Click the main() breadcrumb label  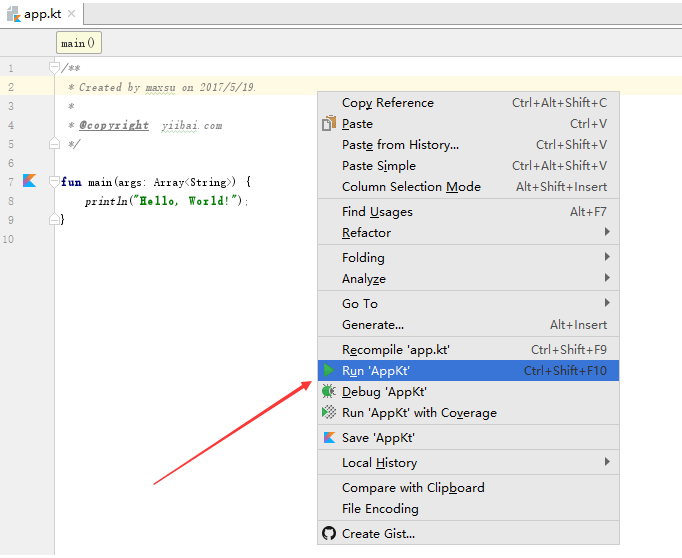click(78, 44)
